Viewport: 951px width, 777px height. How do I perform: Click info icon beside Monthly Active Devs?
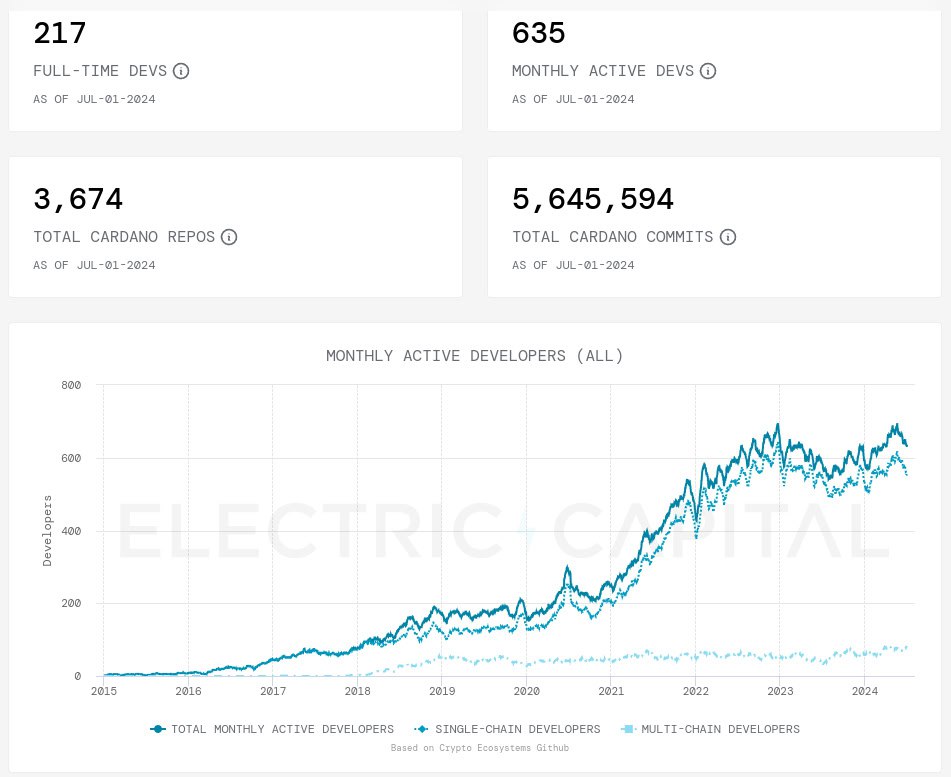click(x=708, y=71)
